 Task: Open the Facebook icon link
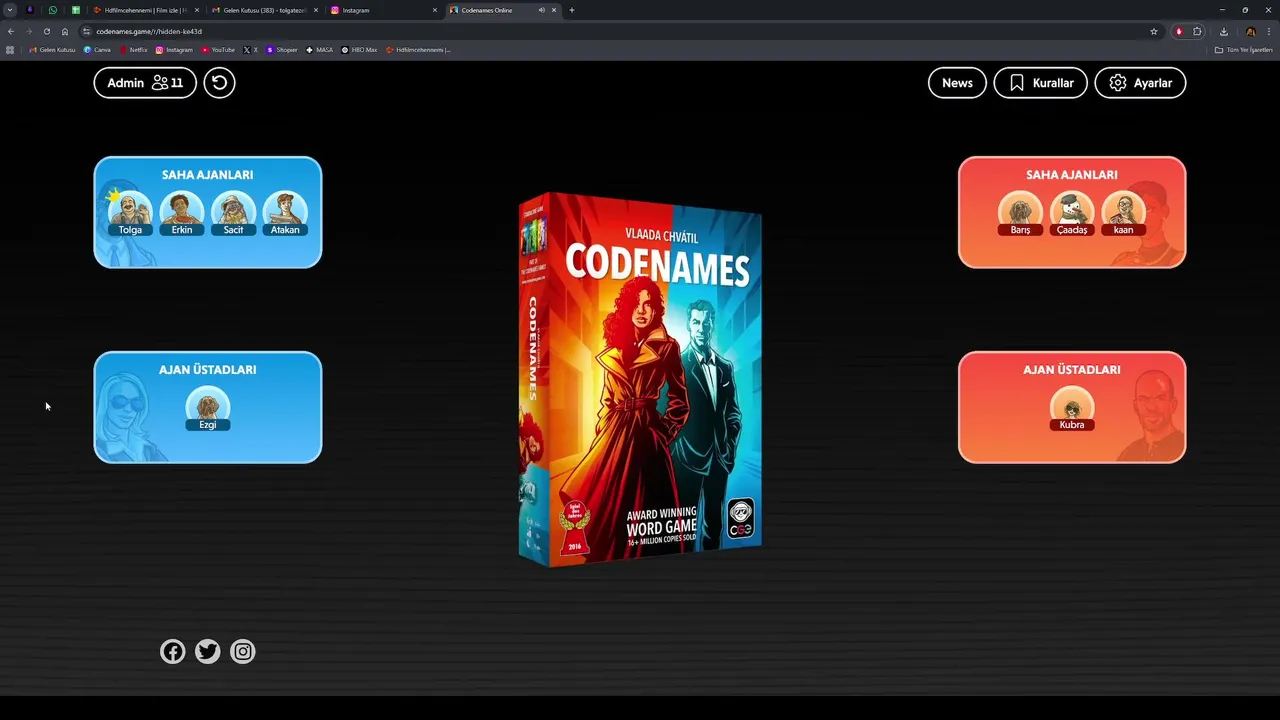(x=173, y=652)
